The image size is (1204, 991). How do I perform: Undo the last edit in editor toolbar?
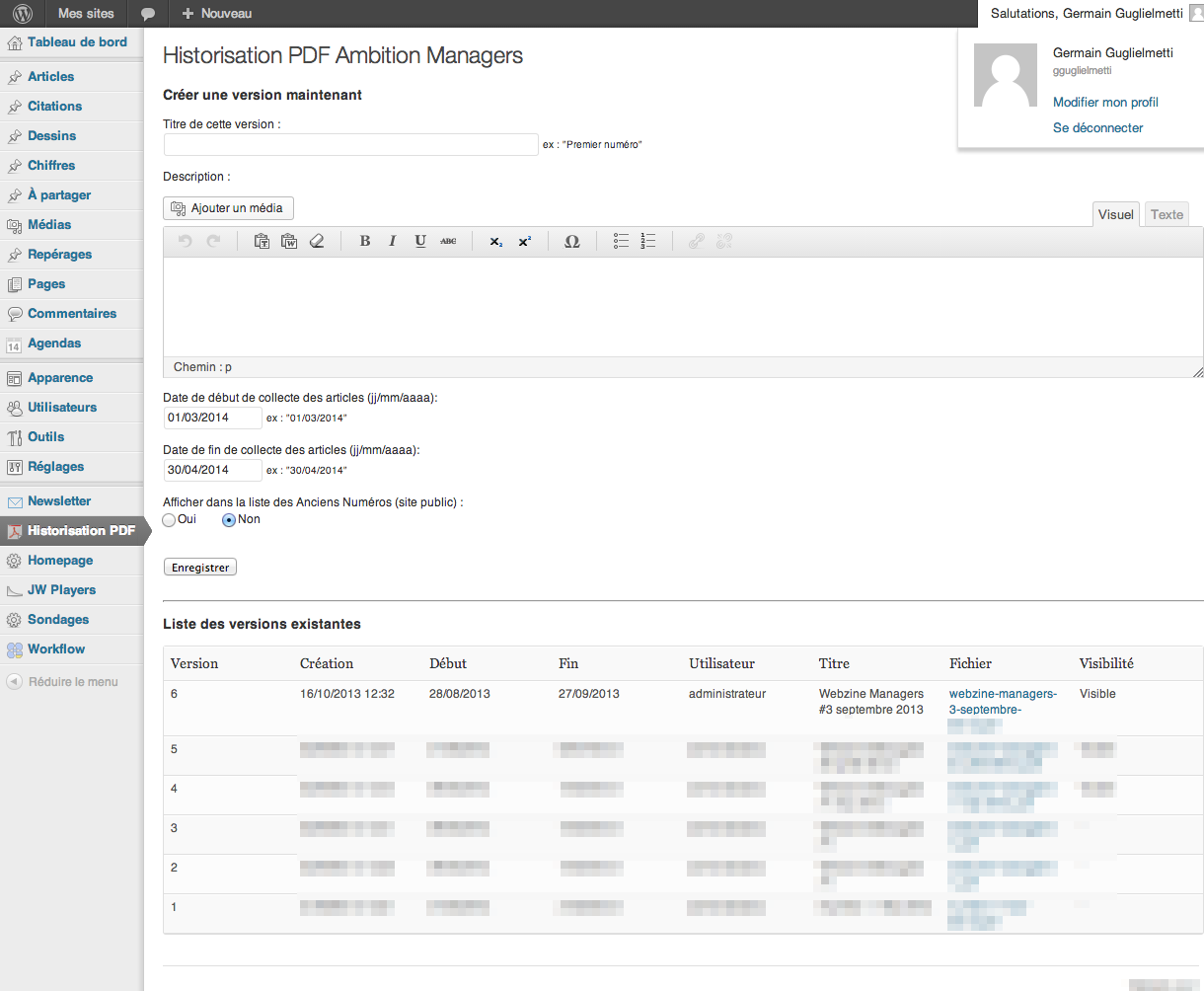click(x=185, y=241)
